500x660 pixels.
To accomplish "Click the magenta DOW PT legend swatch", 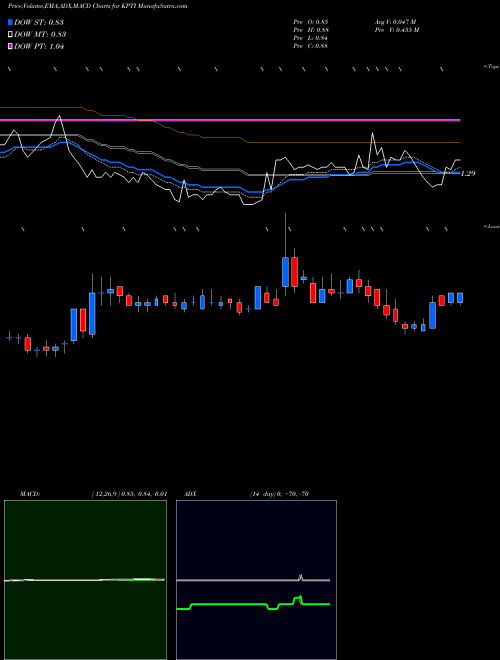I will coord(10,47).
